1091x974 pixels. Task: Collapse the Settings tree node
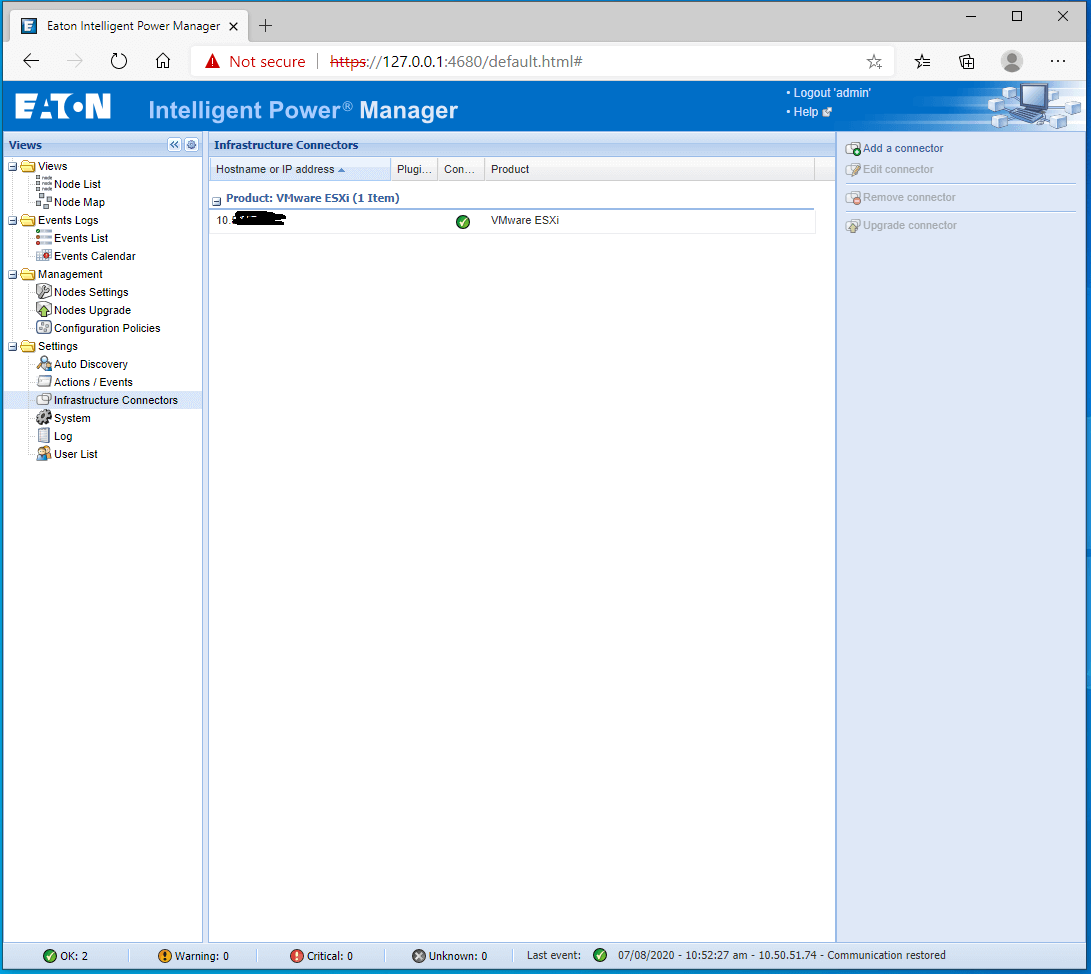click(14, 346)
